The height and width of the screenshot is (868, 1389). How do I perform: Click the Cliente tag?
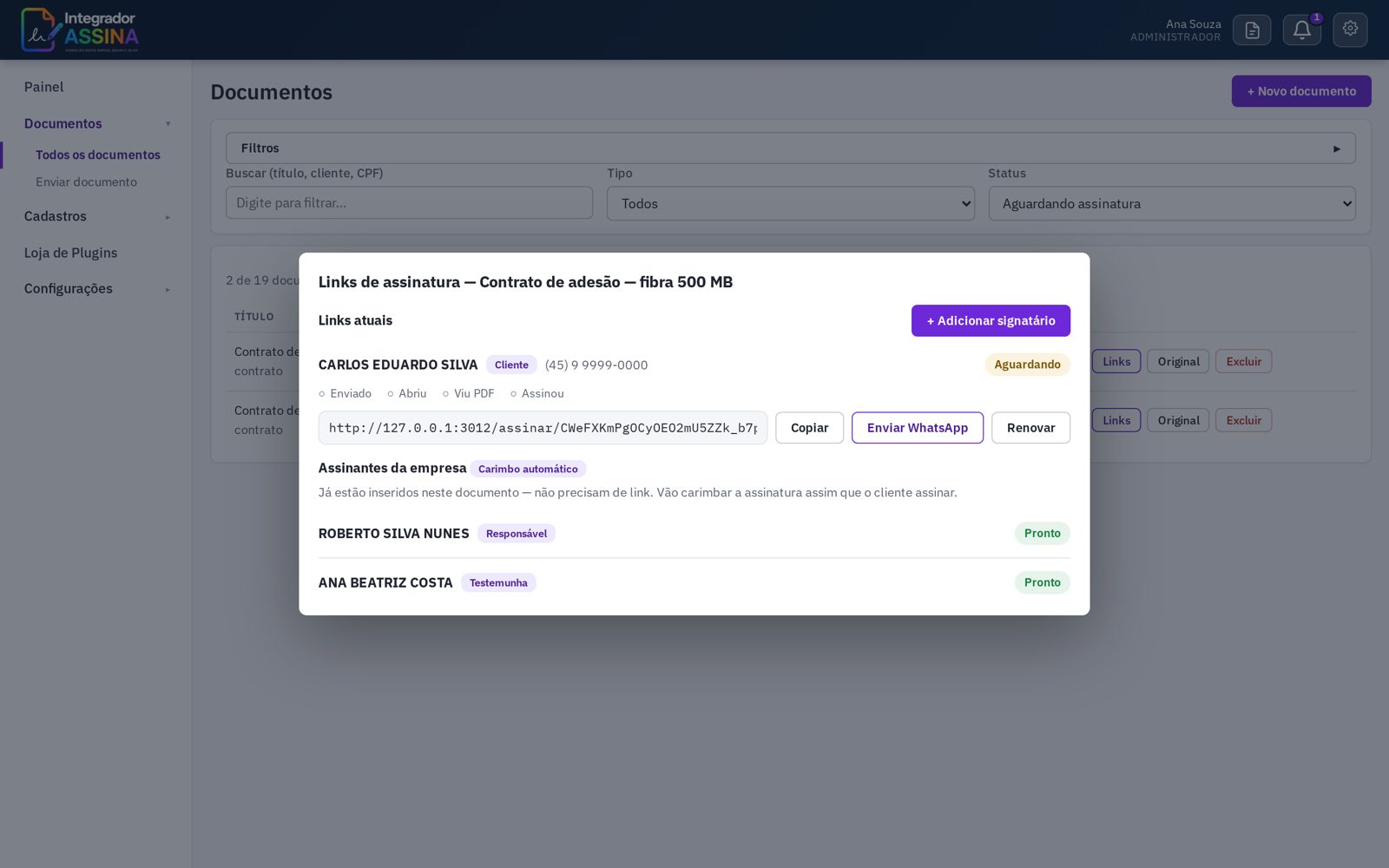click(x=511, y=365)
